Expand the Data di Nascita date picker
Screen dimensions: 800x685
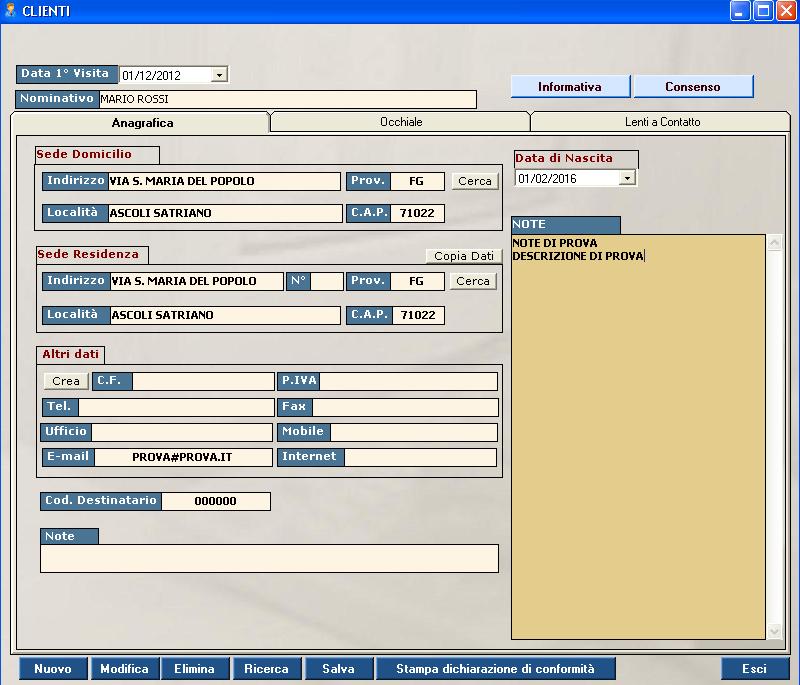pos(628,178)
